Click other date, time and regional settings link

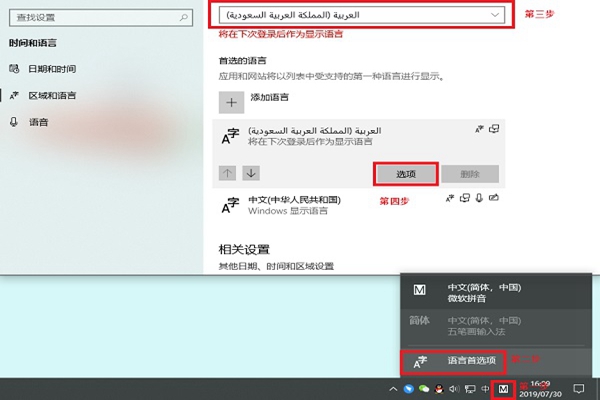click(276, 266)
